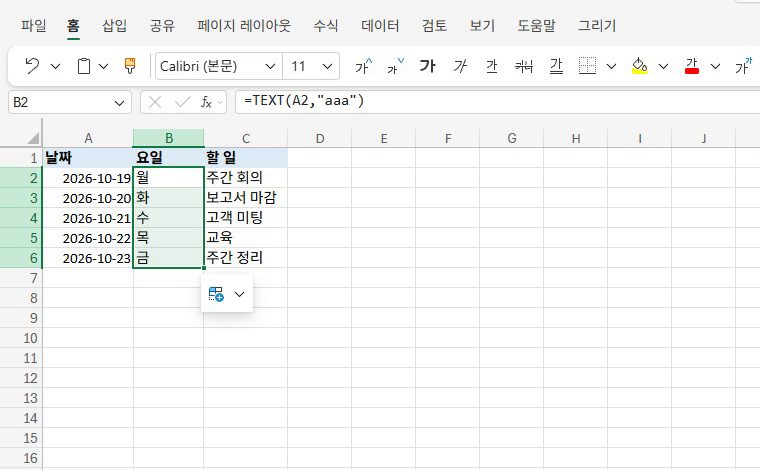Toggle Underline formatting
This screenshot has height=470, width=760.
point(491,66)
